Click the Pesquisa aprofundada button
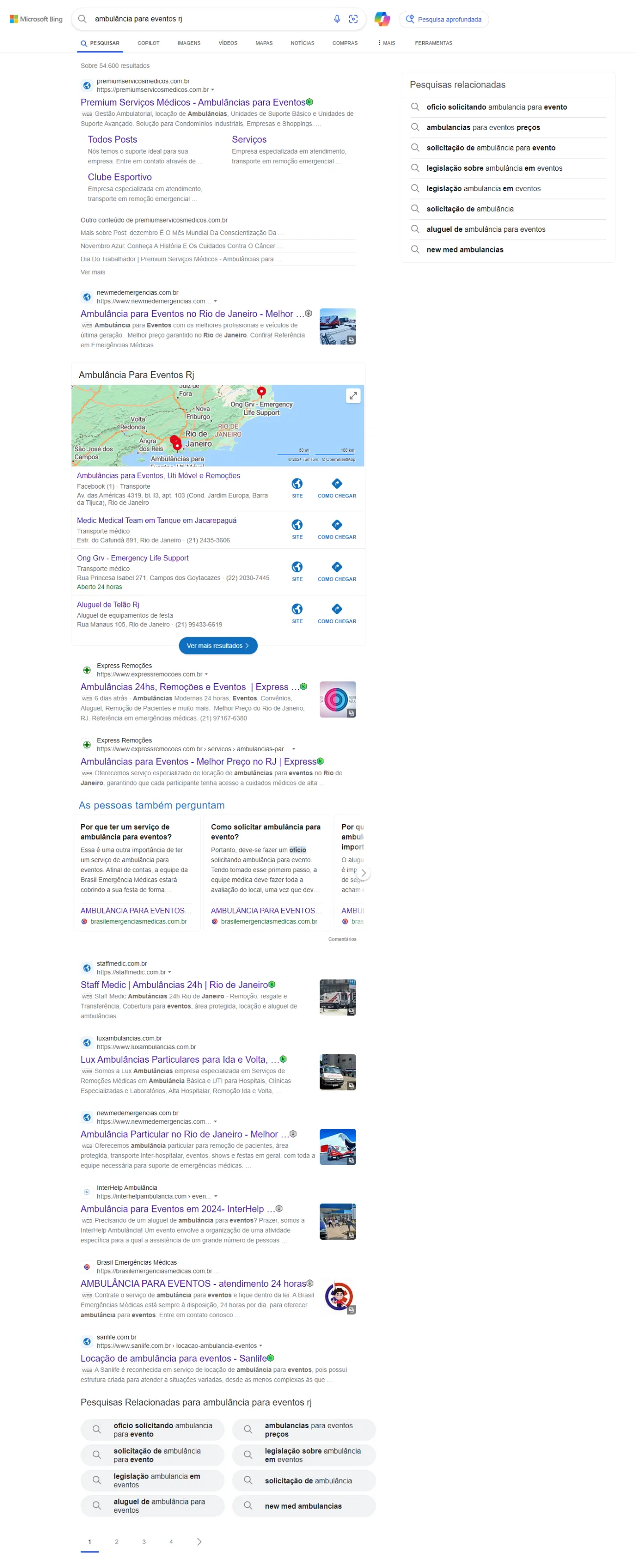Viewport: 636px width, 1568px height. (x=444, y=20)
